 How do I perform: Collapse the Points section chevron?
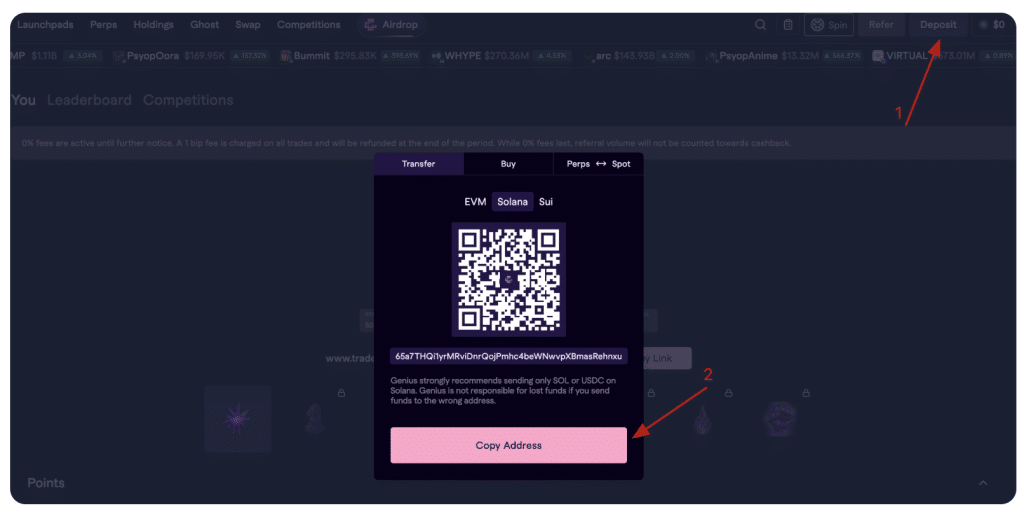click(x=983, y=483)
